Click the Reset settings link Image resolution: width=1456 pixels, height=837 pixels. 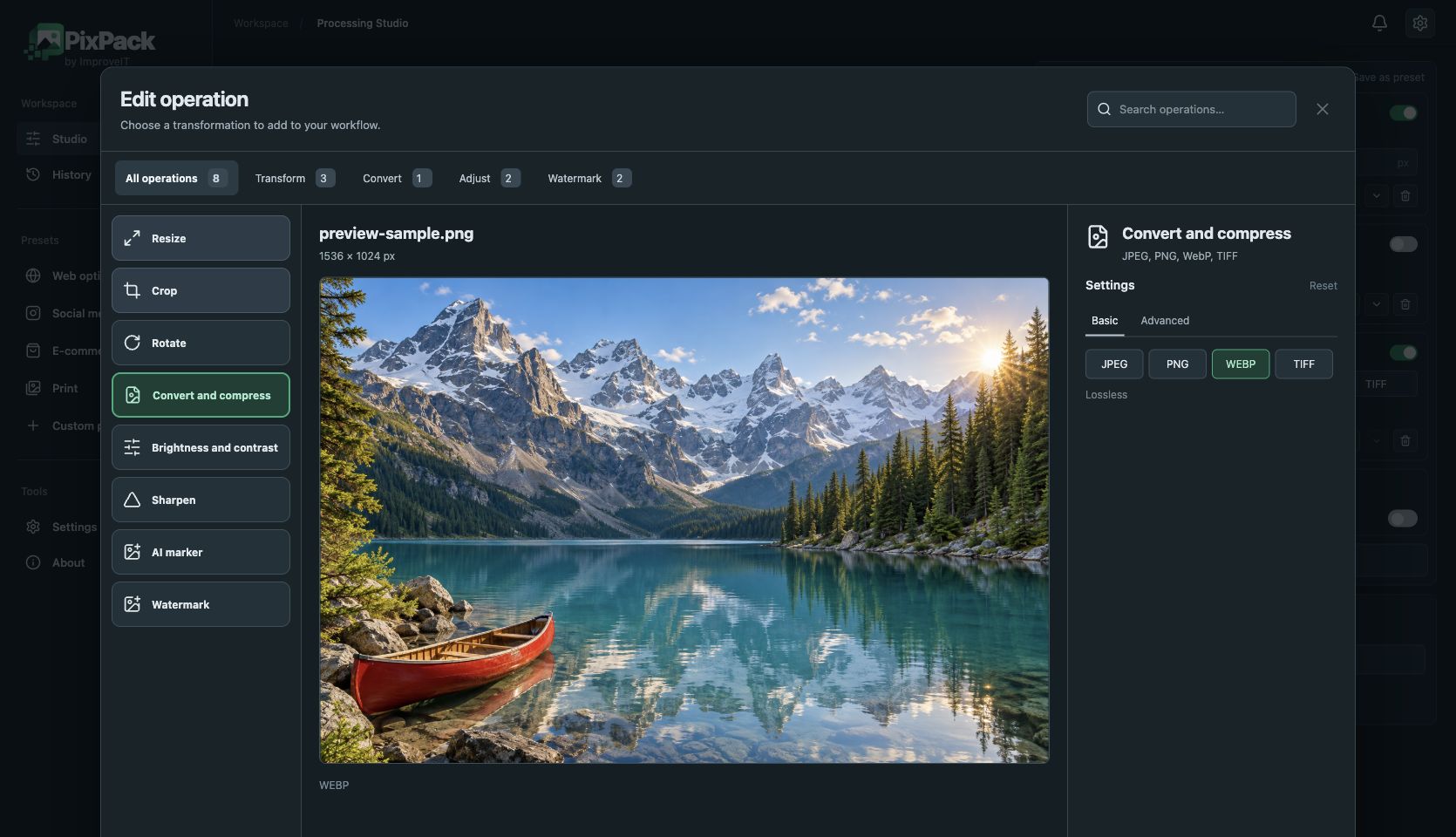[1323, 285]
